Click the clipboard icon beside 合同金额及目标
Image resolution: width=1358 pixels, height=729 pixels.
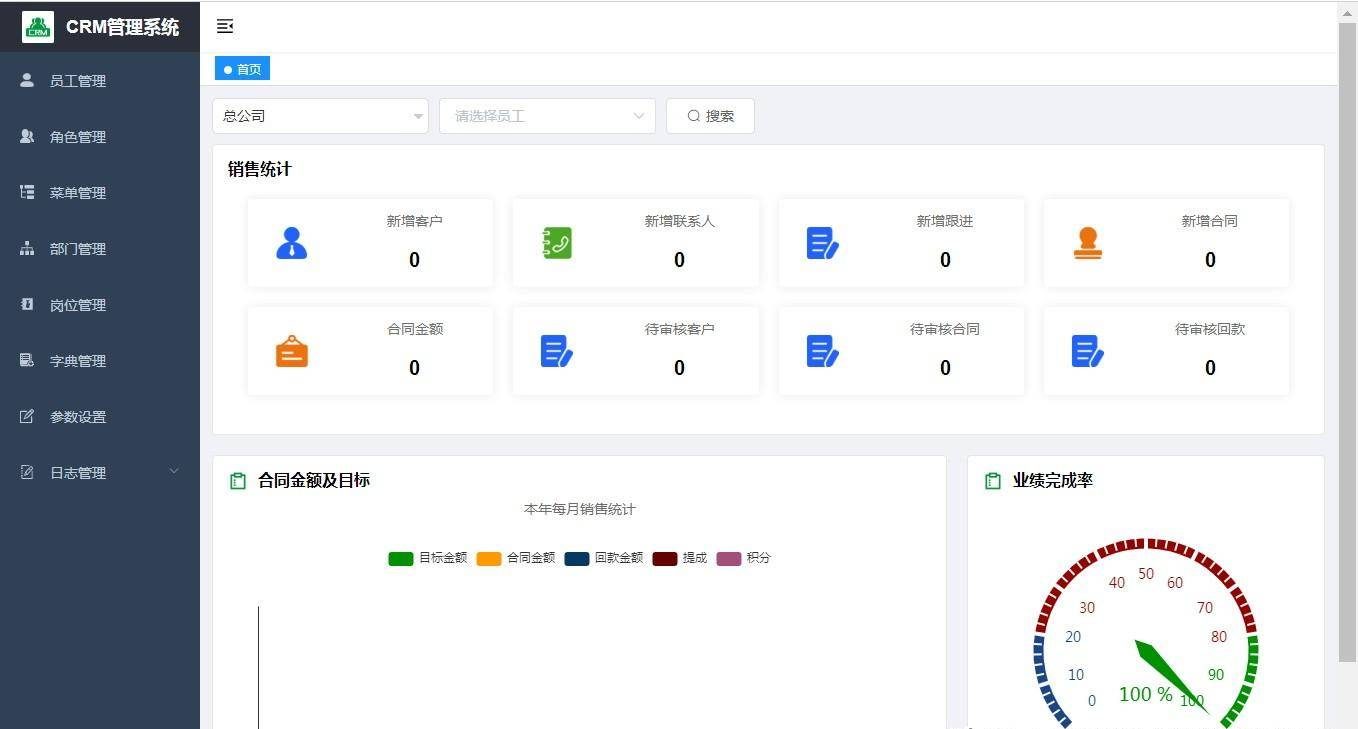(238, 481)
